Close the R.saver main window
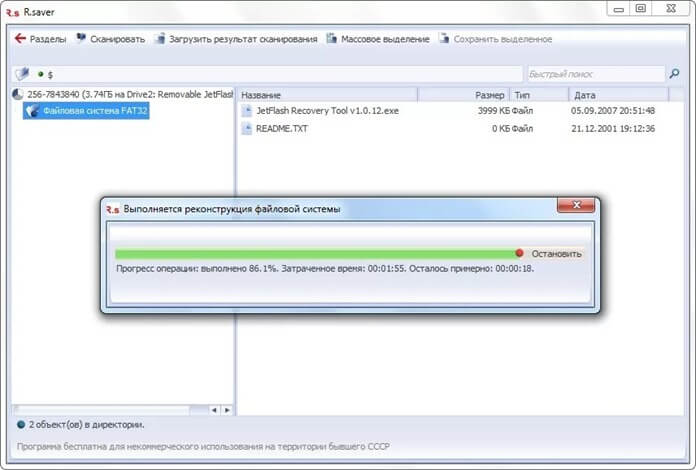 [671, 9]
